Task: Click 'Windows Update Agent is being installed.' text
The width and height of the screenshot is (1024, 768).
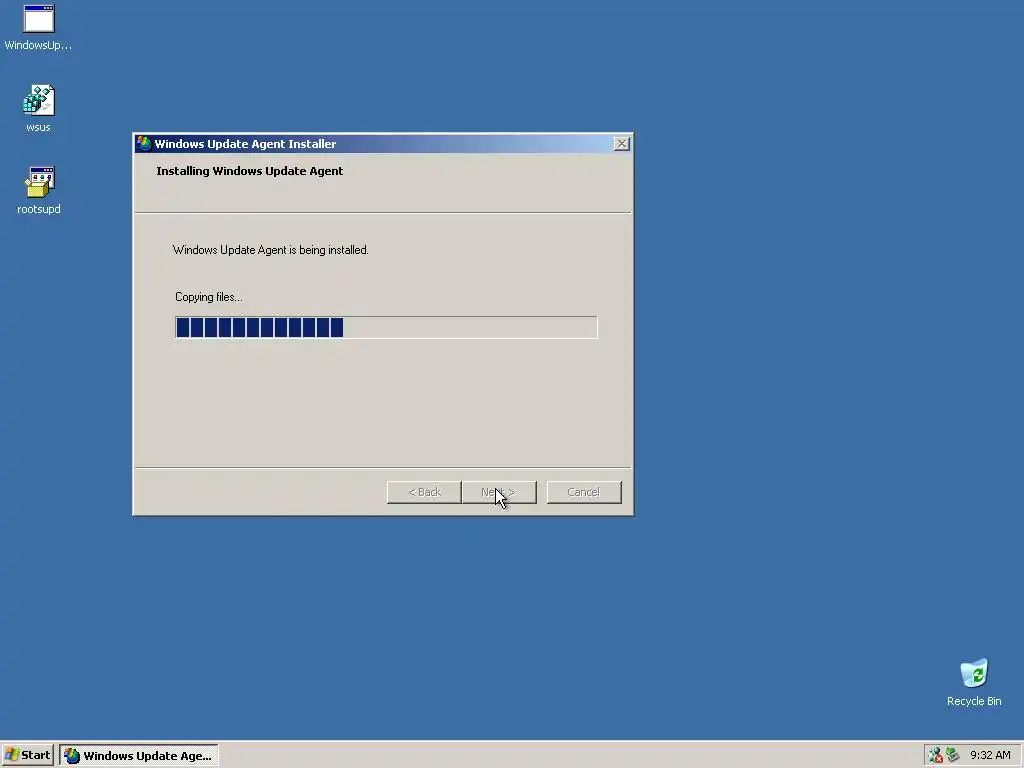Action: click(x=270, y=250)
